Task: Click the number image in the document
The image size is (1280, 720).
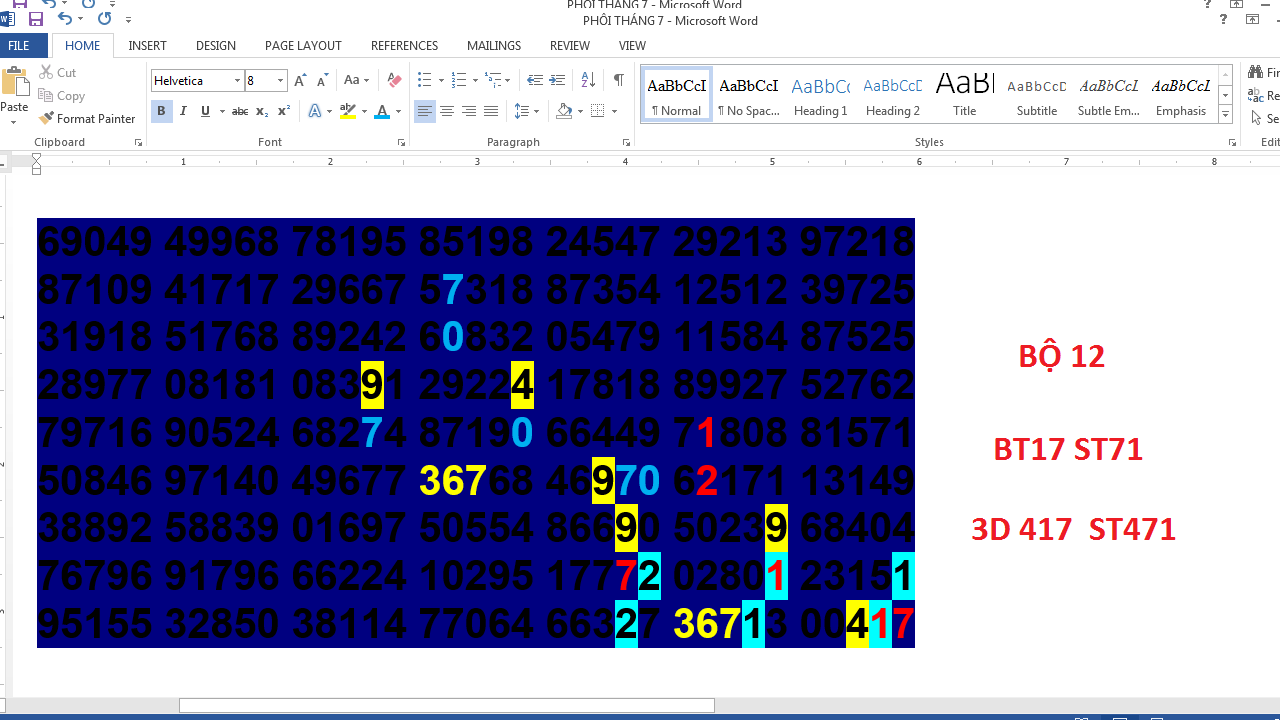Action: click(476, 433)
